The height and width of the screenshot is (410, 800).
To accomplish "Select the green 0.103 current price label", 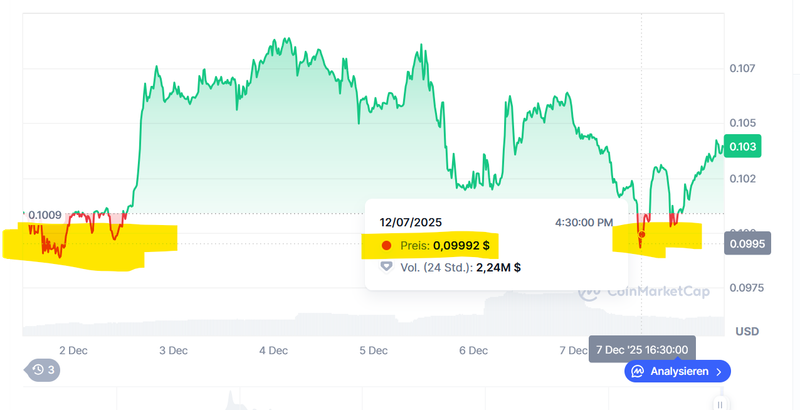I will [x=745, y=147].
